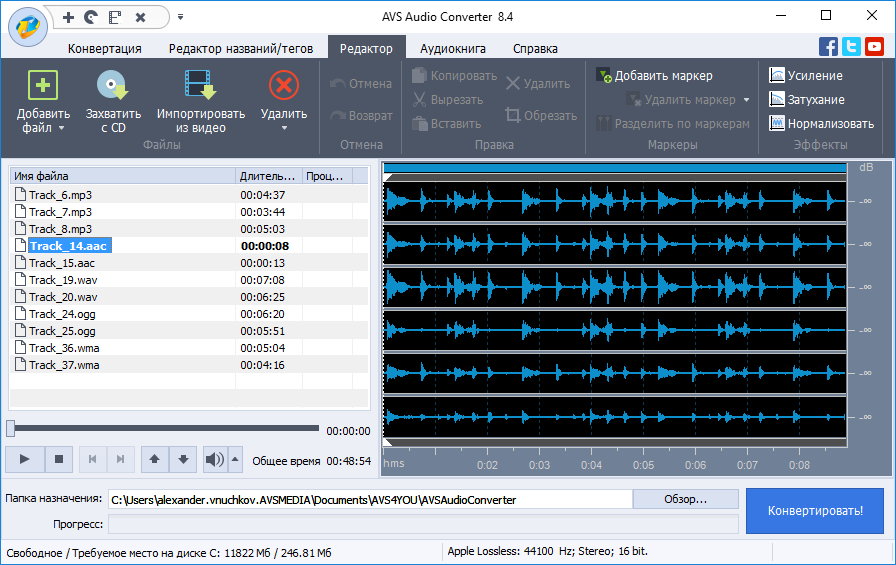Click the top waveform channel

(x=615, y=201)
